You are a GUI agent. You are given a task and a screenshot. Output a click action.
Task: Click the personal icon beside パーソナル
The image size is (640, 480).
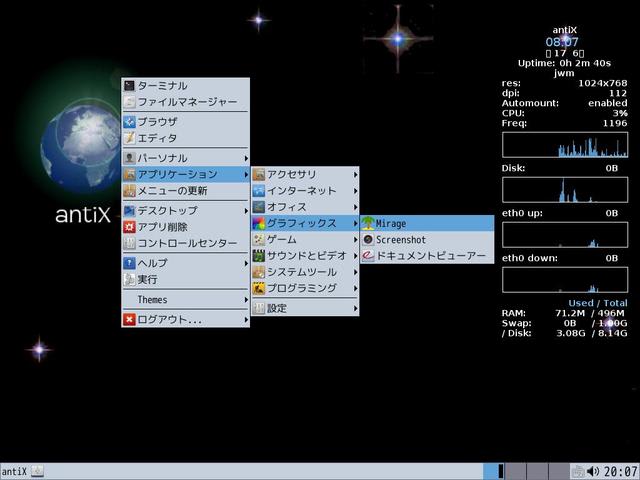[x=129, y=158]
